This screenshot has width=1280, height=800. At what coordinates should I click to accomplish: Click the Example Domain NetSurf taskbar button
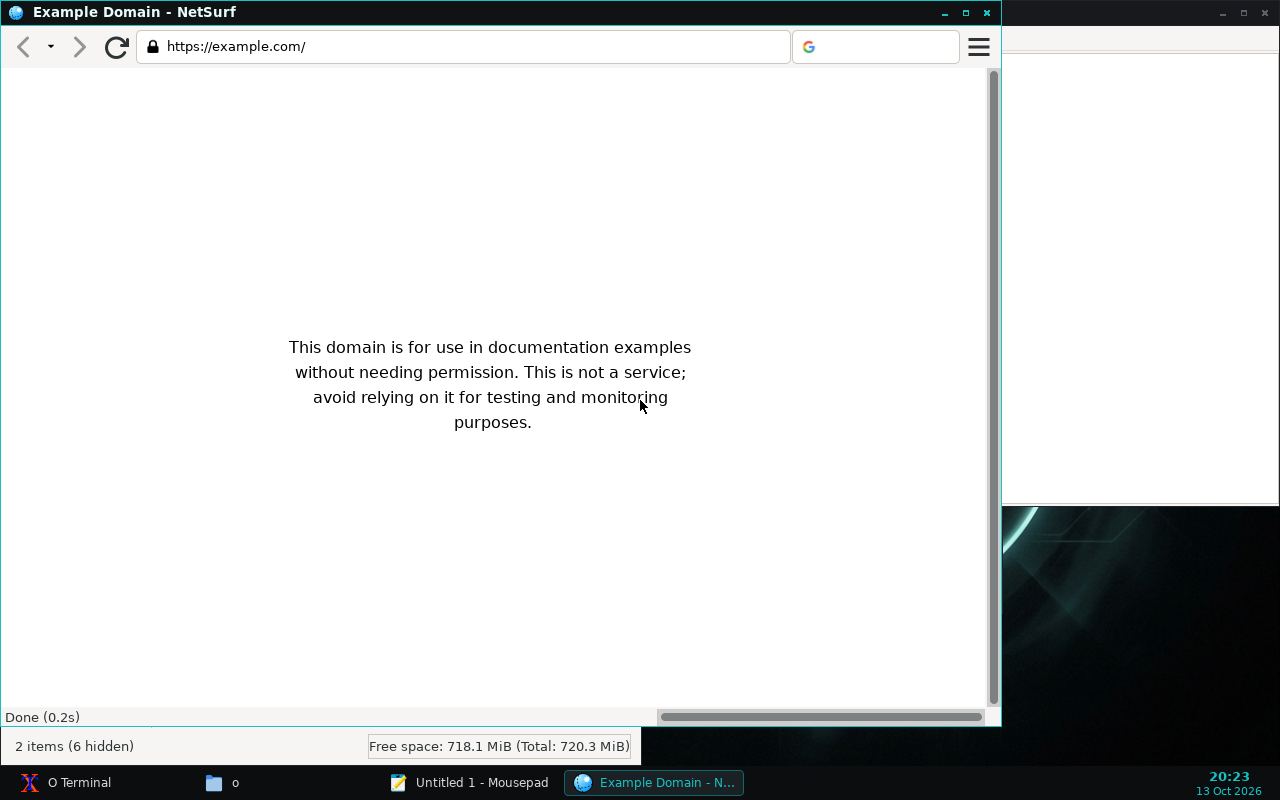click(x=654, y=783)
